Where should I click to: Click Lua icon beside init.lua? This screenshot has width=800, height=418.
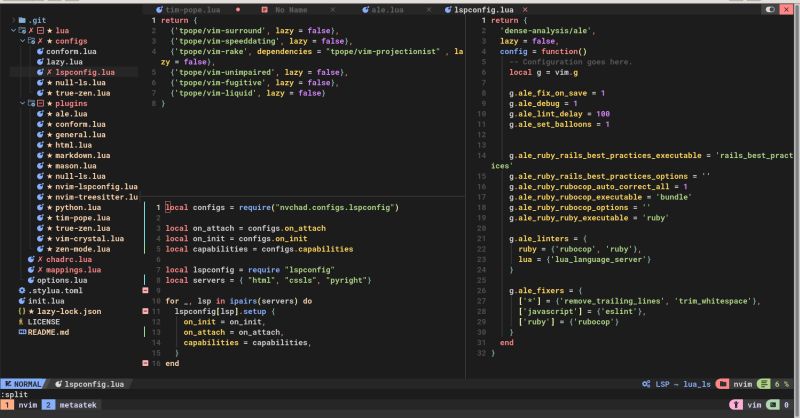click(22, 301)
